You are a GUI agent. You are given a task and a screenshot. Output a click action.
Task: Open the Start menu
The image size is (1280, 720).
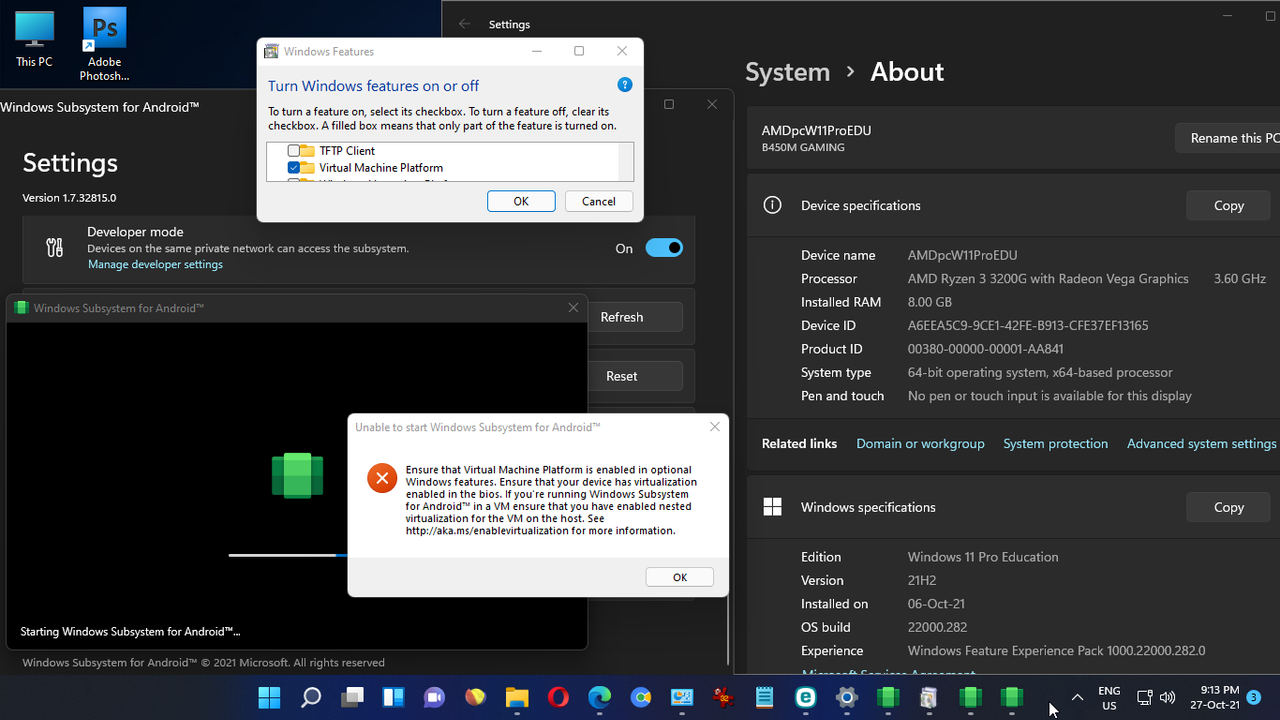[270, 697]
